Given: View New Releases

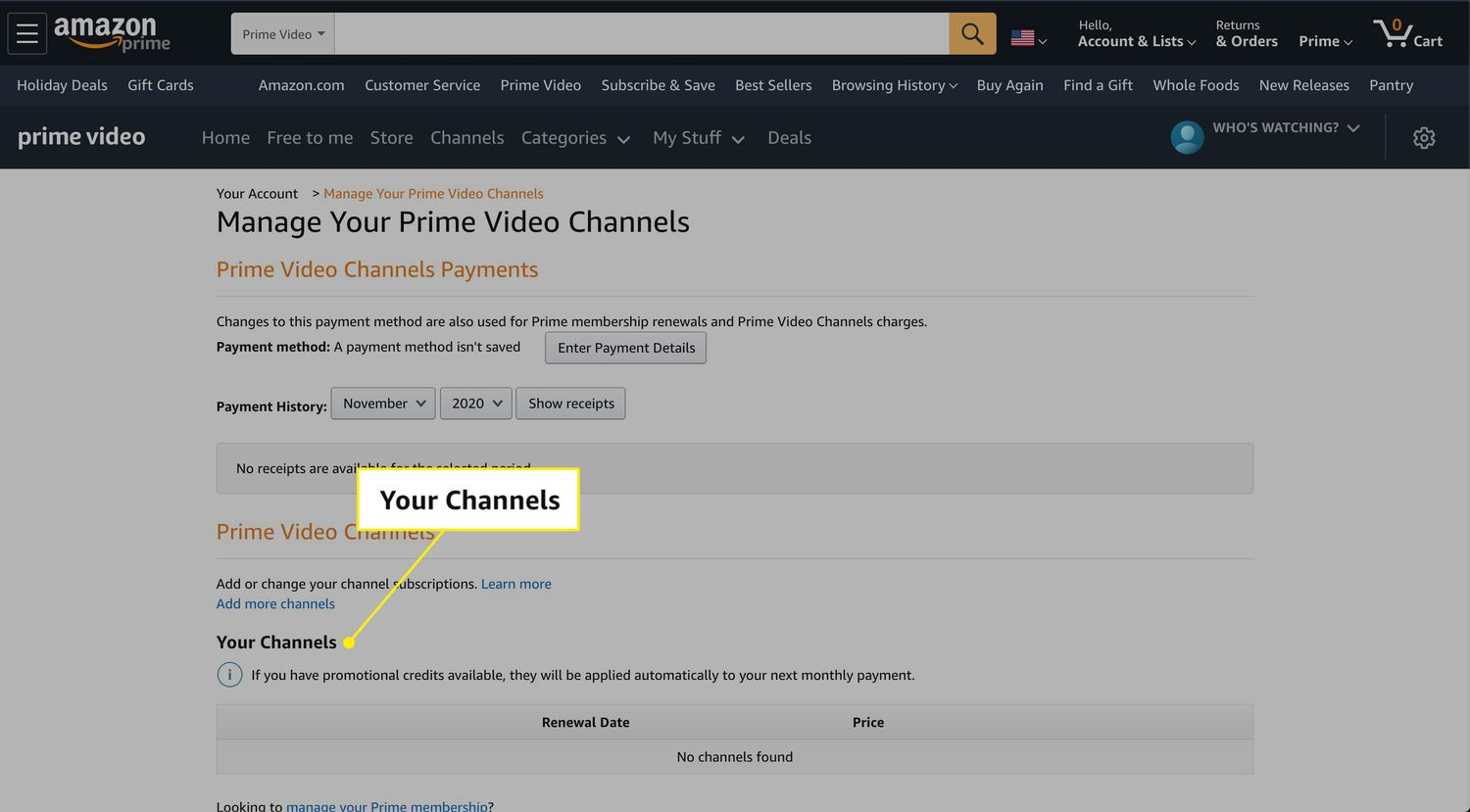Looking at the screenshot, I should coord(1303,85).
